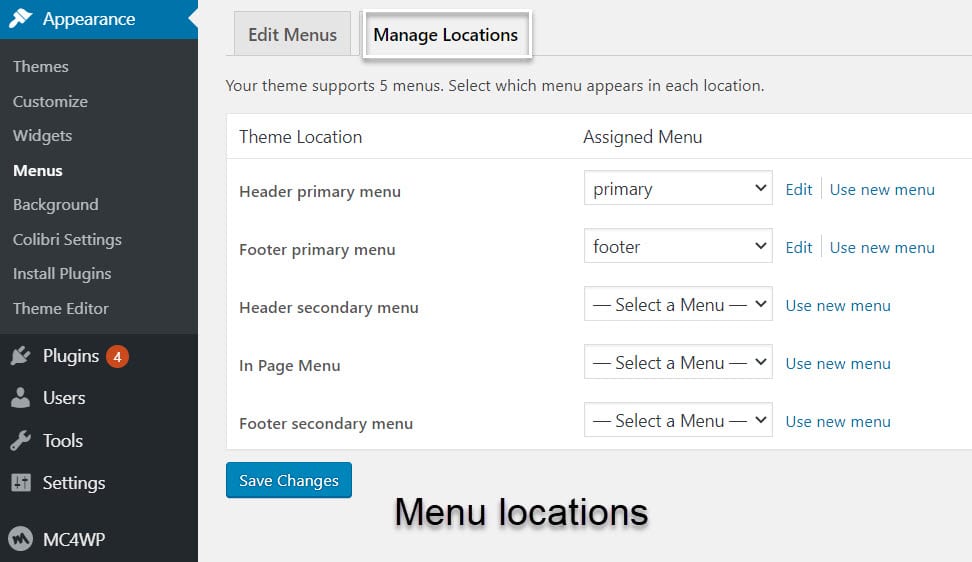Click Use new menu for In Page Menu

(x=838, y=364)
